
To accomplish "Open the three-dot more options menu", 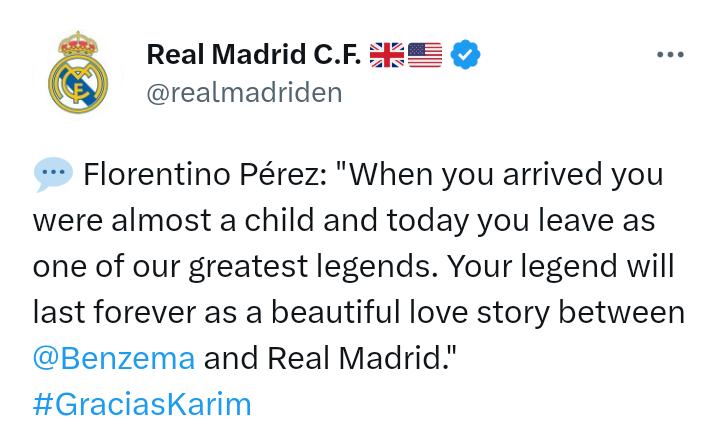I will [x=669, y=55].
